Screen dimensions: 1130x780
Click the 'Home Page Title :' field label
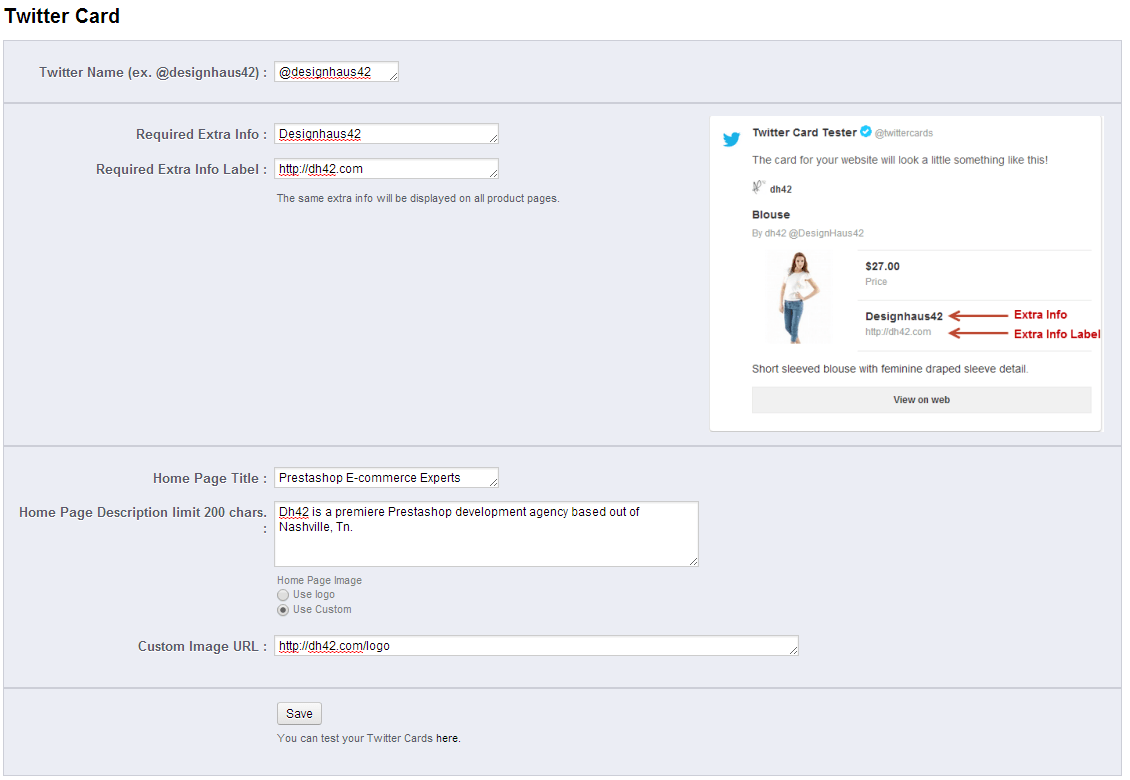click(x=210, y=479)
